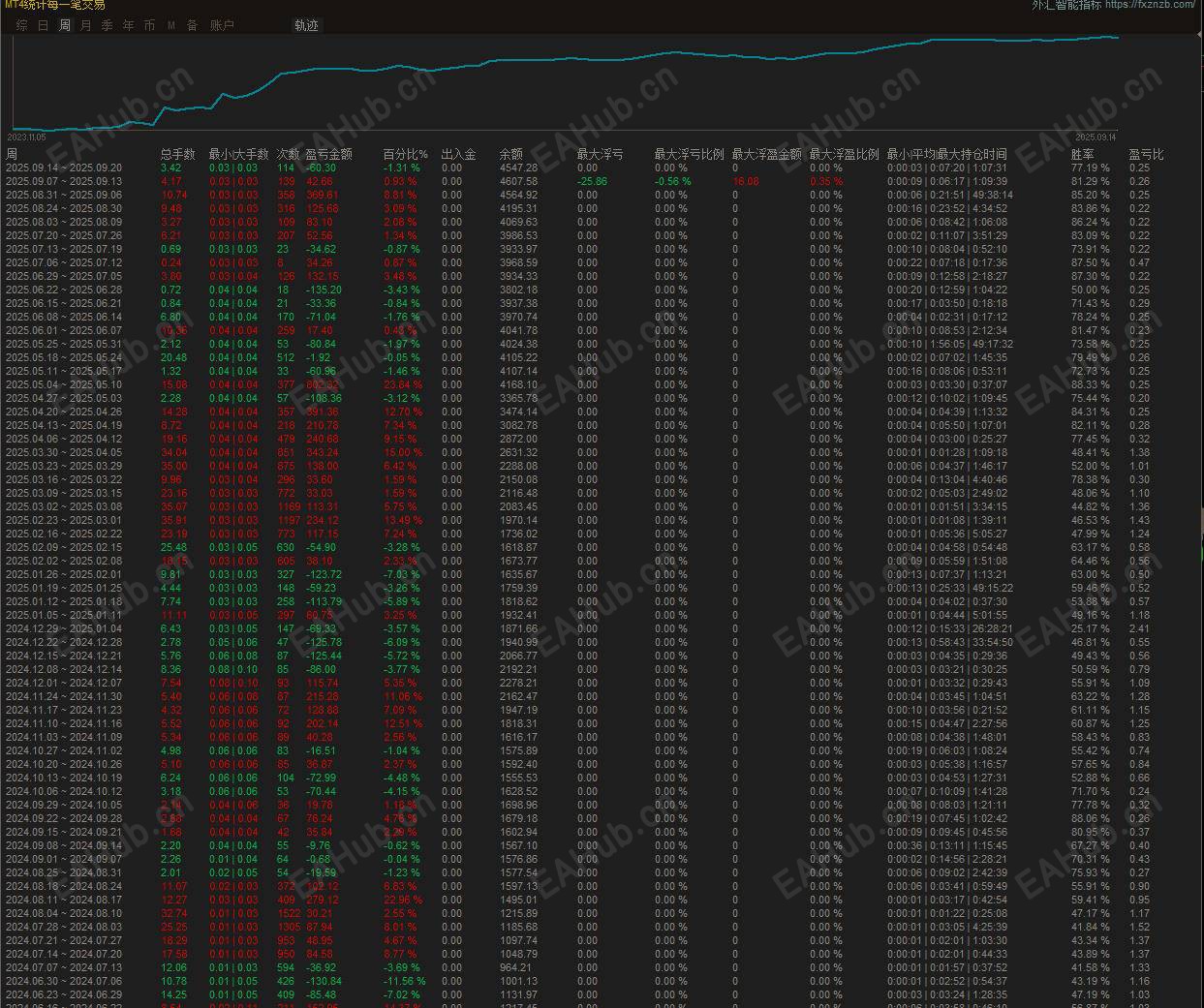
Task: Open the 季 quarterly tab
Action: 107,26
